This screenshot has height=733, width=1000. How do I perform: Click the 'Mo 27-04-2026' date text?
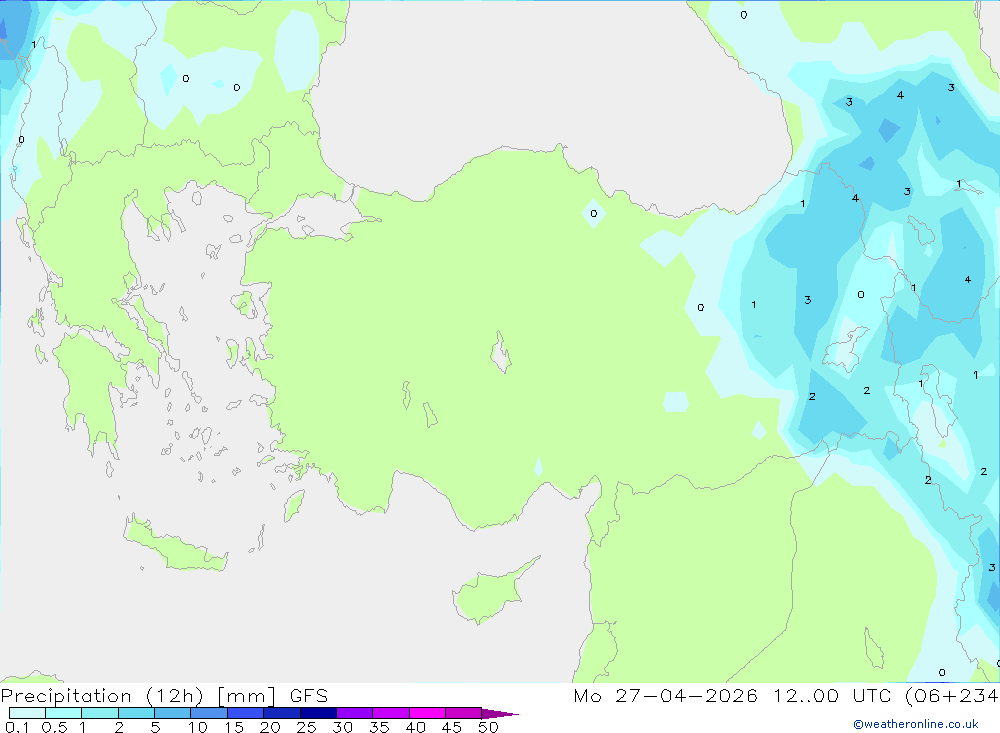tap(665, 696)
